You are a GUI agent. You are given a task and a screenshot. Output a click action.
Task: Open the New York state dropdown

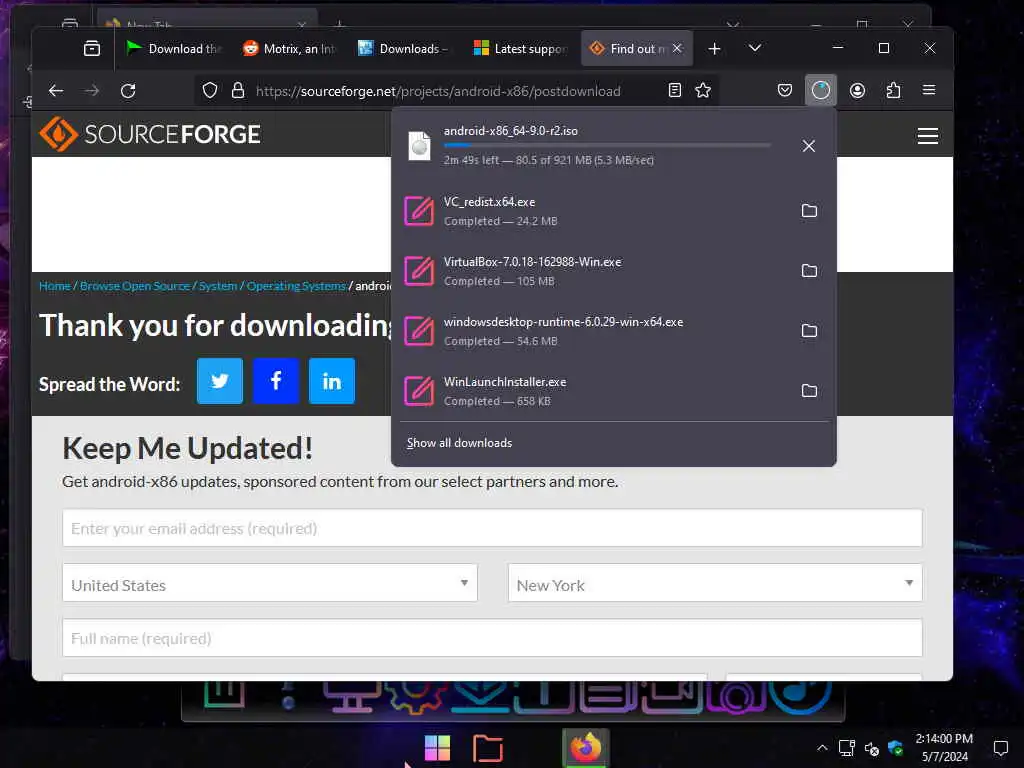(x=715, y=583)
